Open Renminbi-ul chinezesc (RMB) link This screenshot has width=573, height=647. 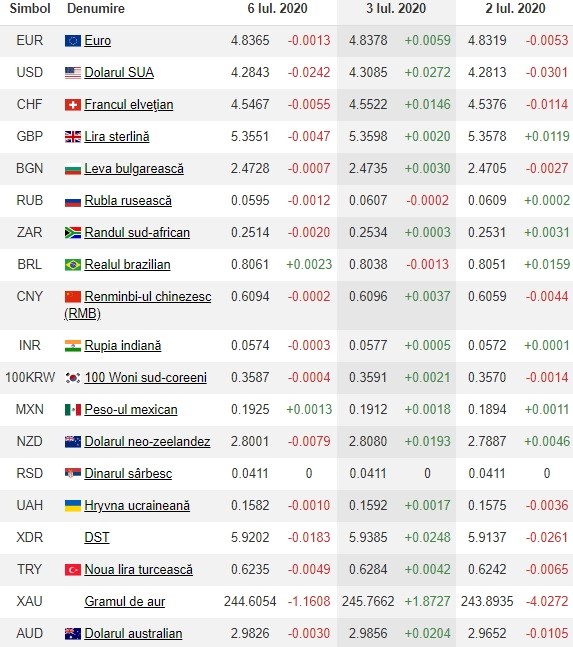138,305
